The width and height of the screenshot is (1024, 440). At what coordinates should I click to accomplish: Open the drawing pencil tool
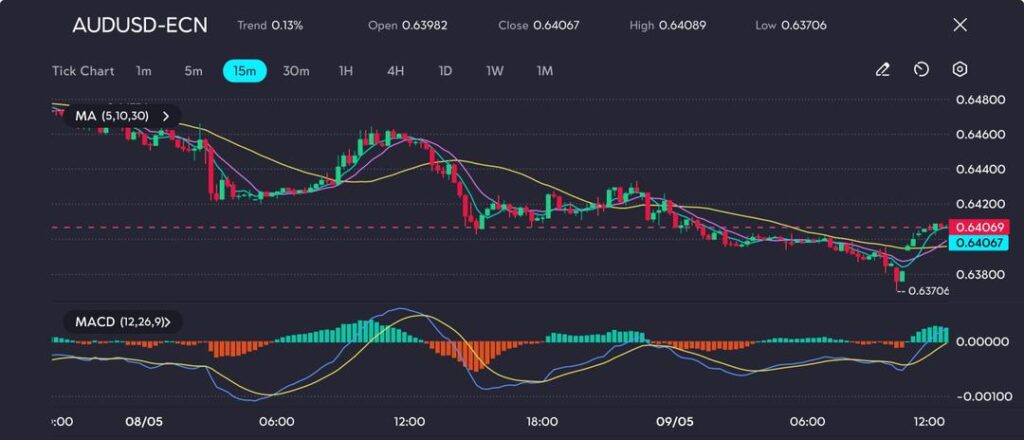coord(882,70)
